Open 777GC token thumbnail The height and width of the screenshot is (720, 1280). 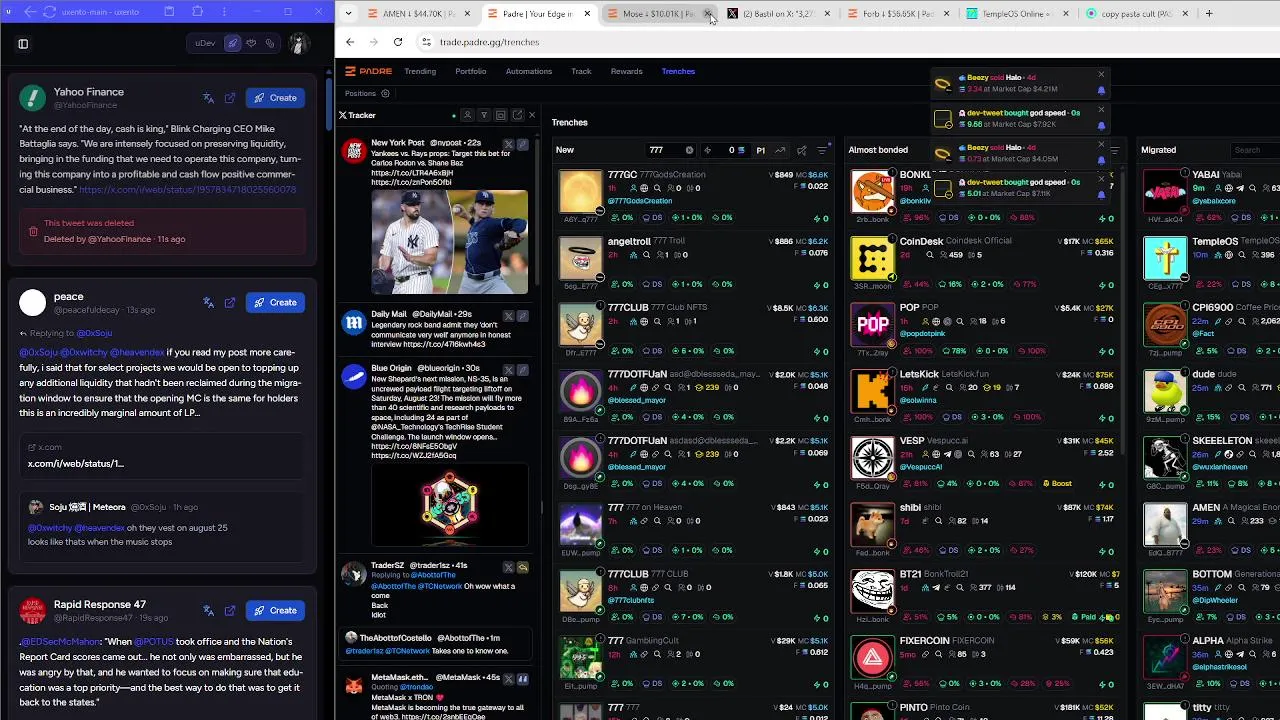tap(581, 191)
